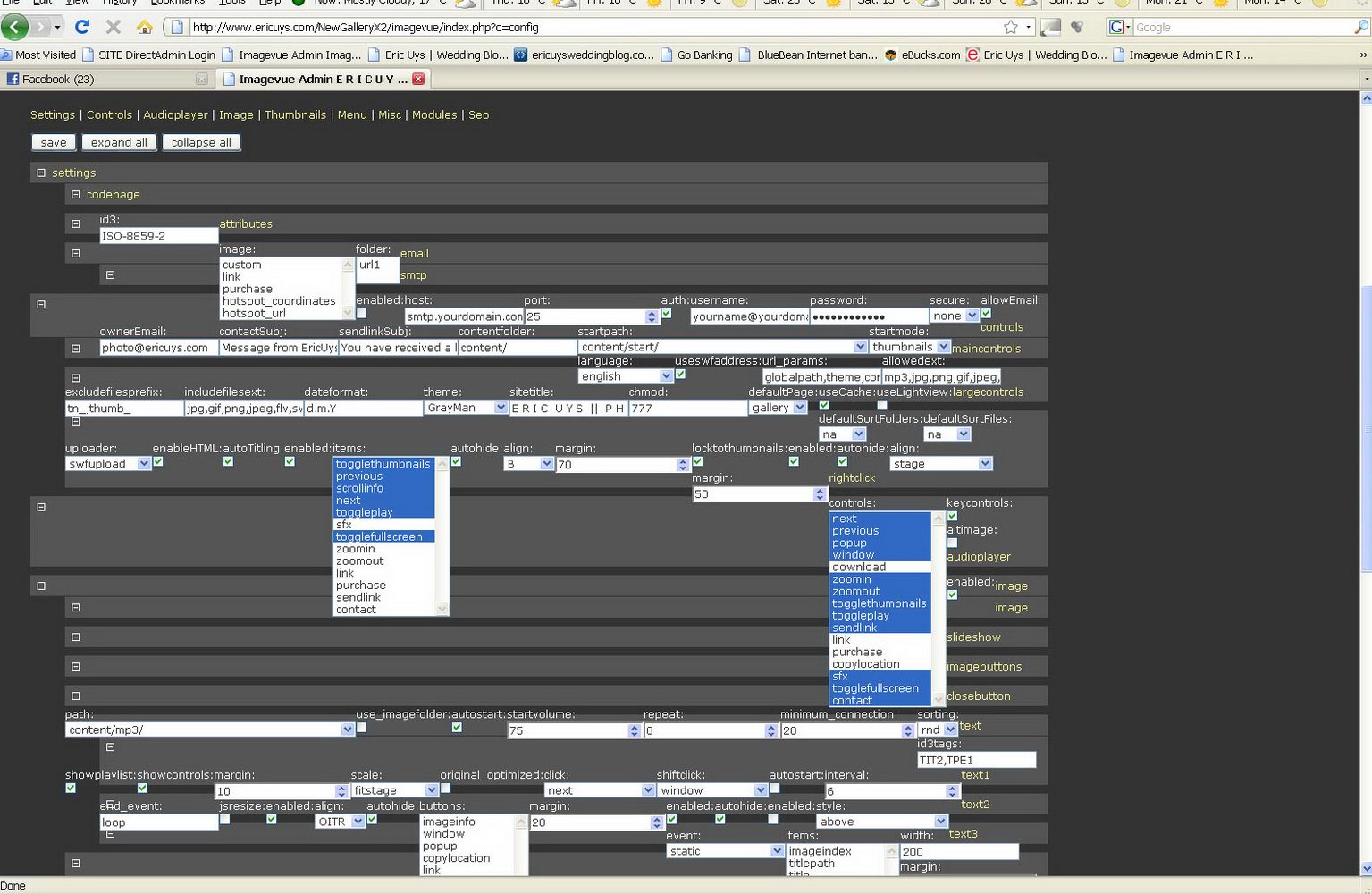Toggle the enableHTML checkbox
This screenshot has height=894, width=1372.
tap(158, 462)
